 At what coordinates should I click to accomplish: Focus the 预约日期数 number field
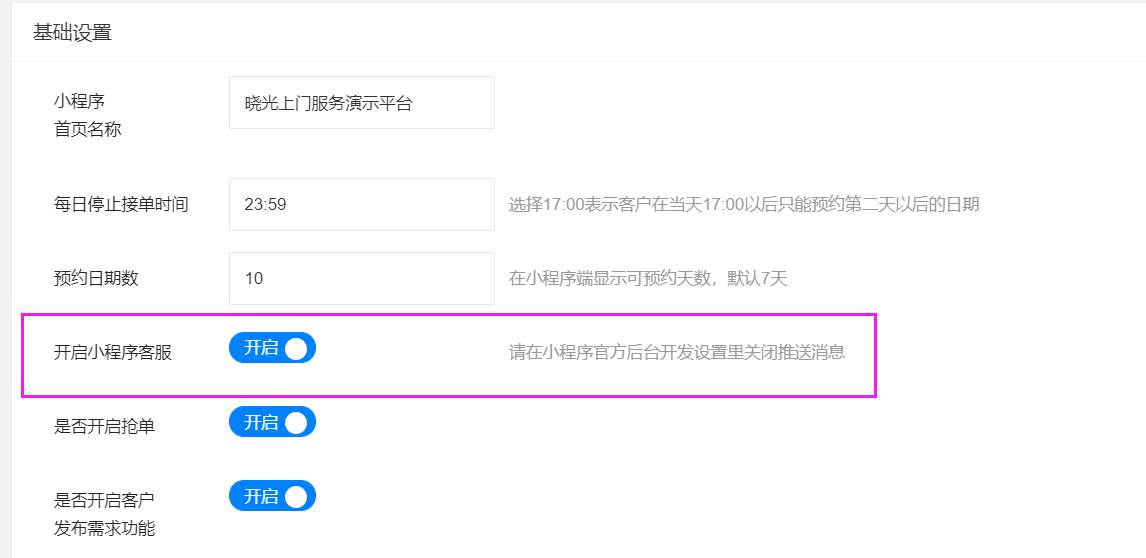(x=361, y=278)
